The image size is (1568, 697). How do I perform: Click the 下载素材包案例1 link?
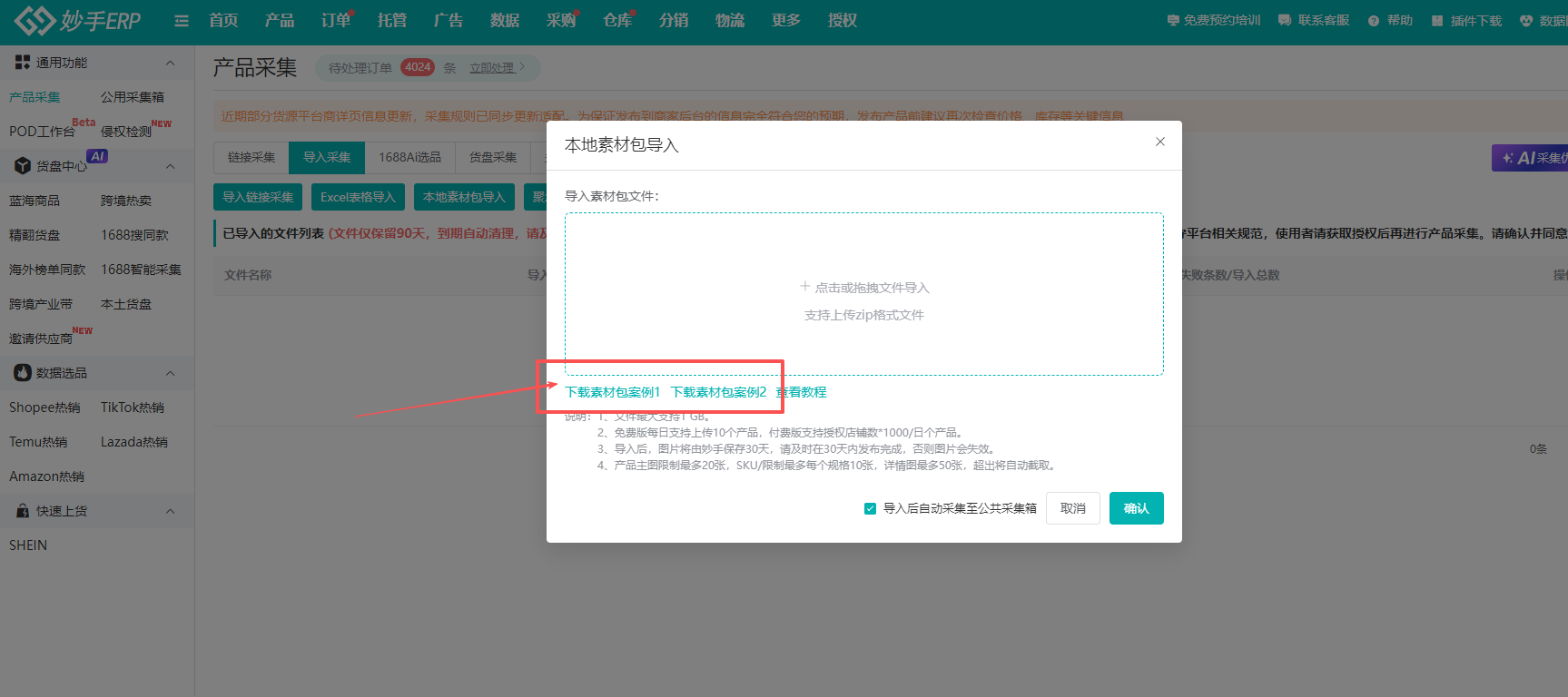click(x=613, y=392)
